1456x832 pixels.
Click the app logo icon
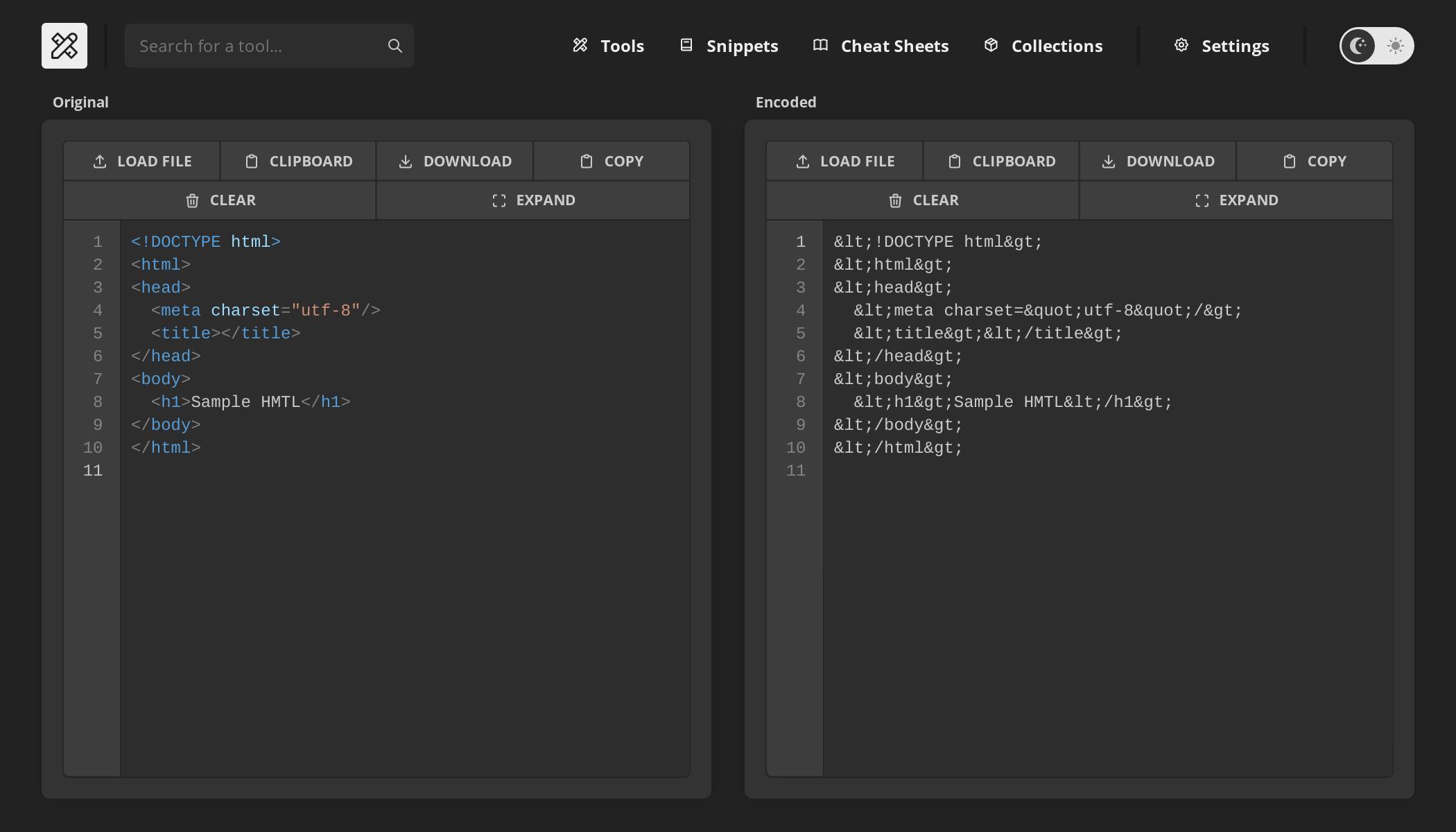coord(64,45)
